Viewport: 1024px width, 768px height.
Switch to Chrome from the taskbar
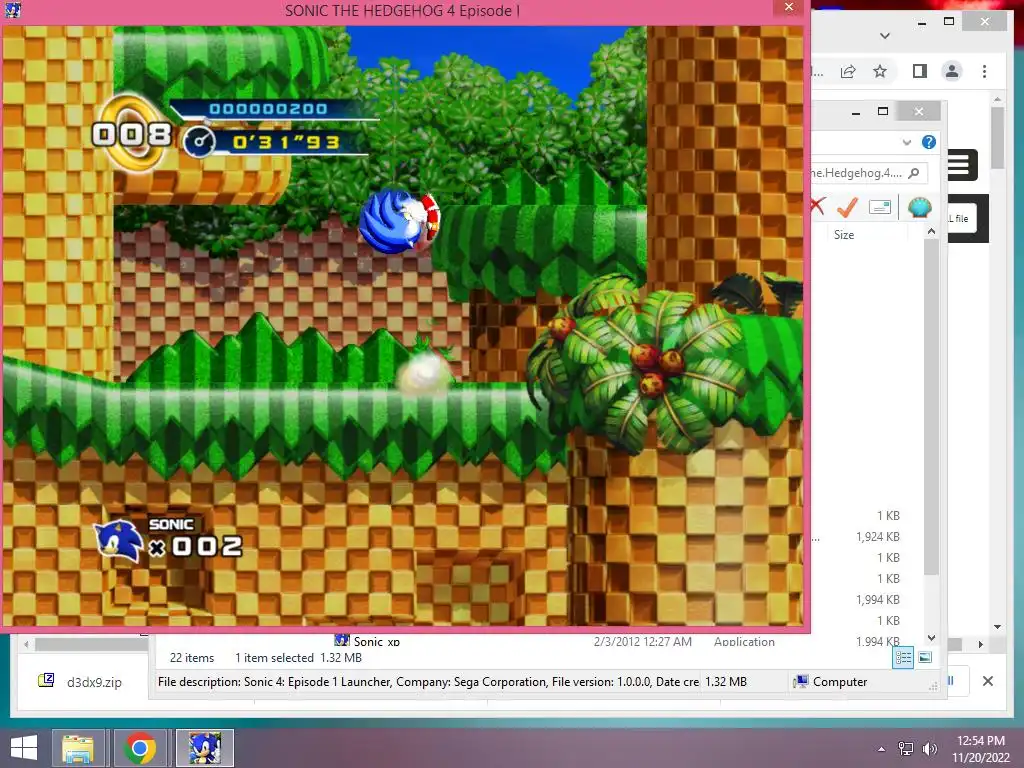click(x=140, y=748)
